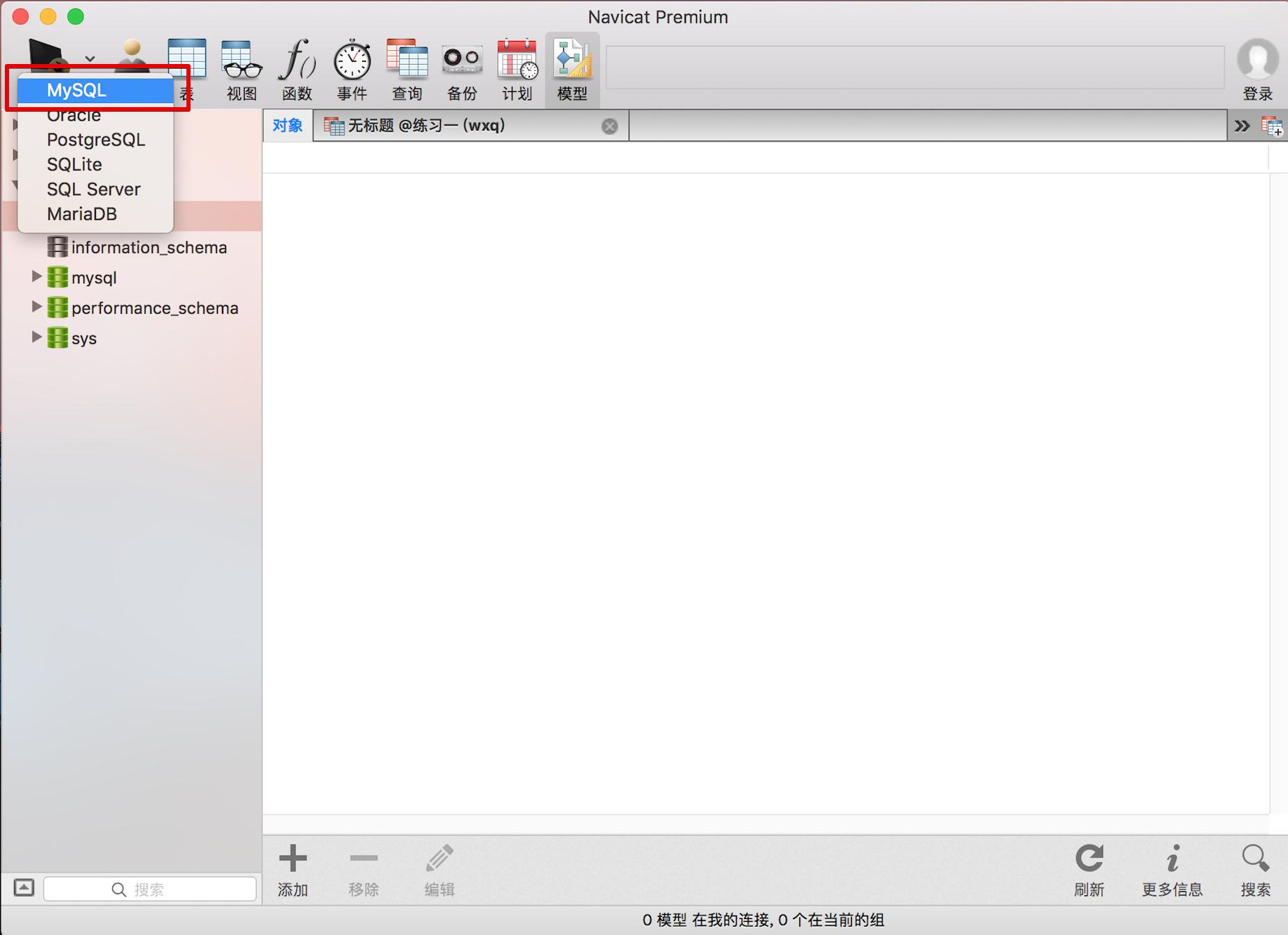The height and width of the screenshot is (935, 1288).
Task: Open the Table (表) toolbar item
Action: (187, 69)
